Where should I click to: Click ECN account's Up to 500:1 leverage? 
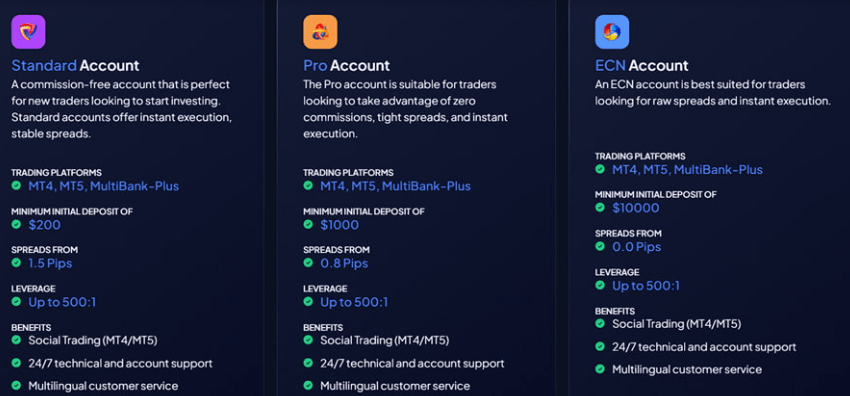coord(646,285)
